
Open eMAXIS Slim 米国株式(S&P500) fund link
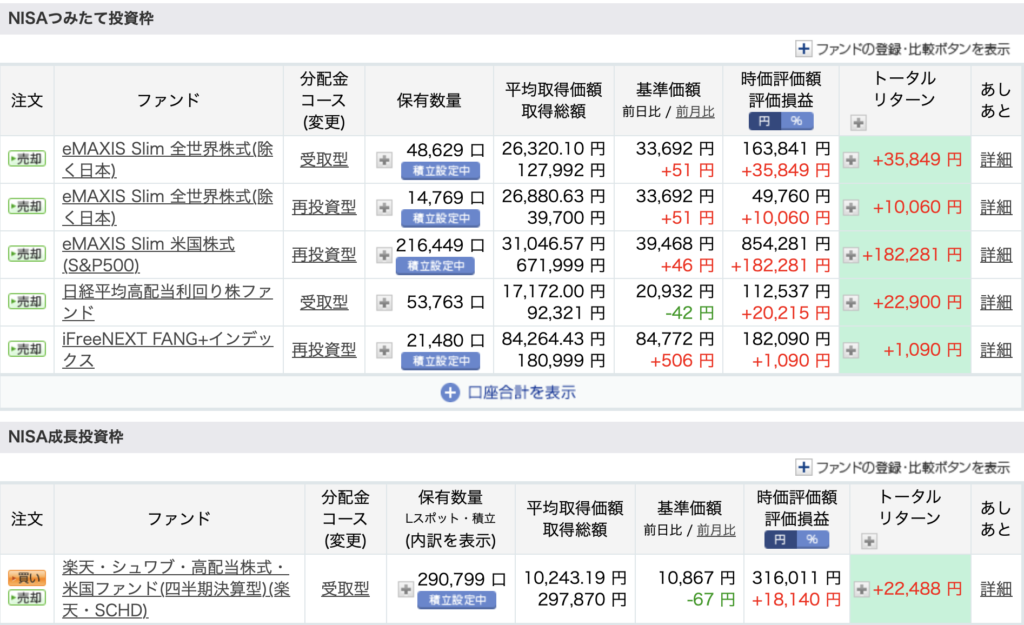148,254
